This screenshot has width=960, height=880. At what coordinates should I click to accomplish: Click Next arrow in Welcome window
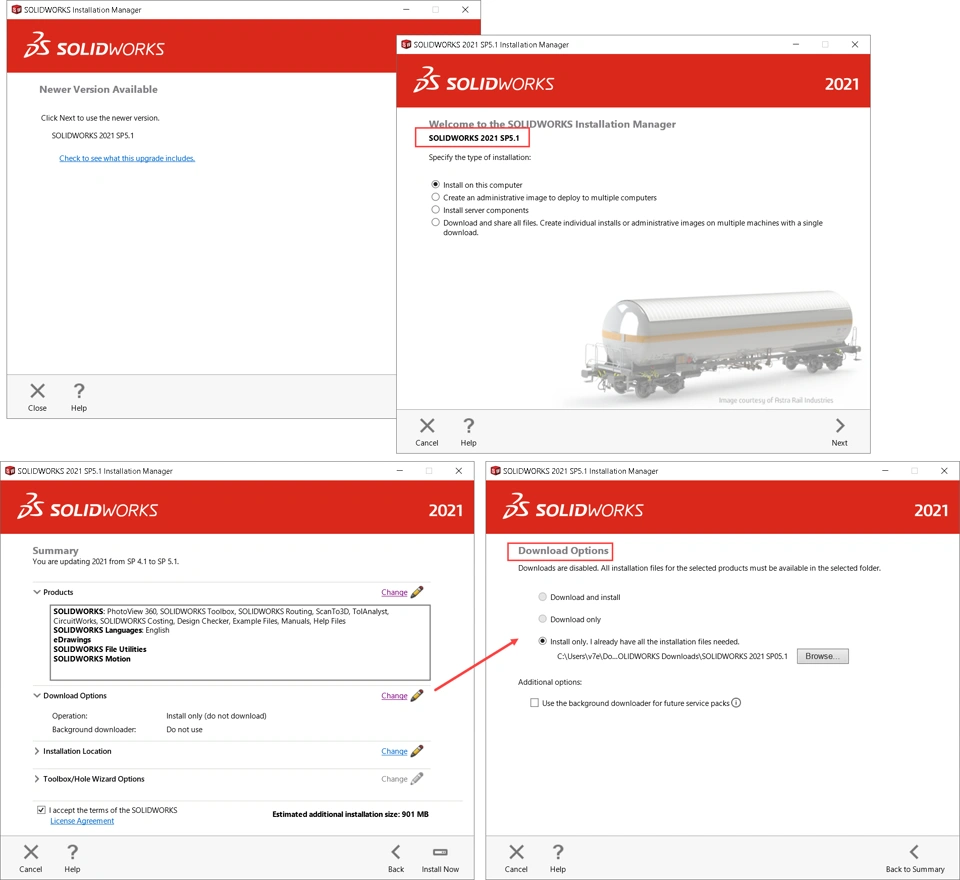839,432
